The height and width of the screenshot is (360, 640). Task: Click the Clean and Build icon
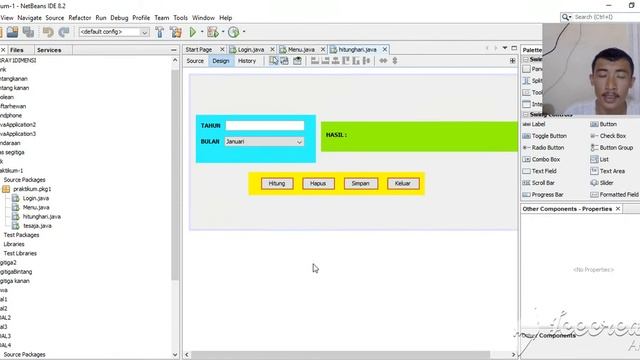click(x=176, y=32)
